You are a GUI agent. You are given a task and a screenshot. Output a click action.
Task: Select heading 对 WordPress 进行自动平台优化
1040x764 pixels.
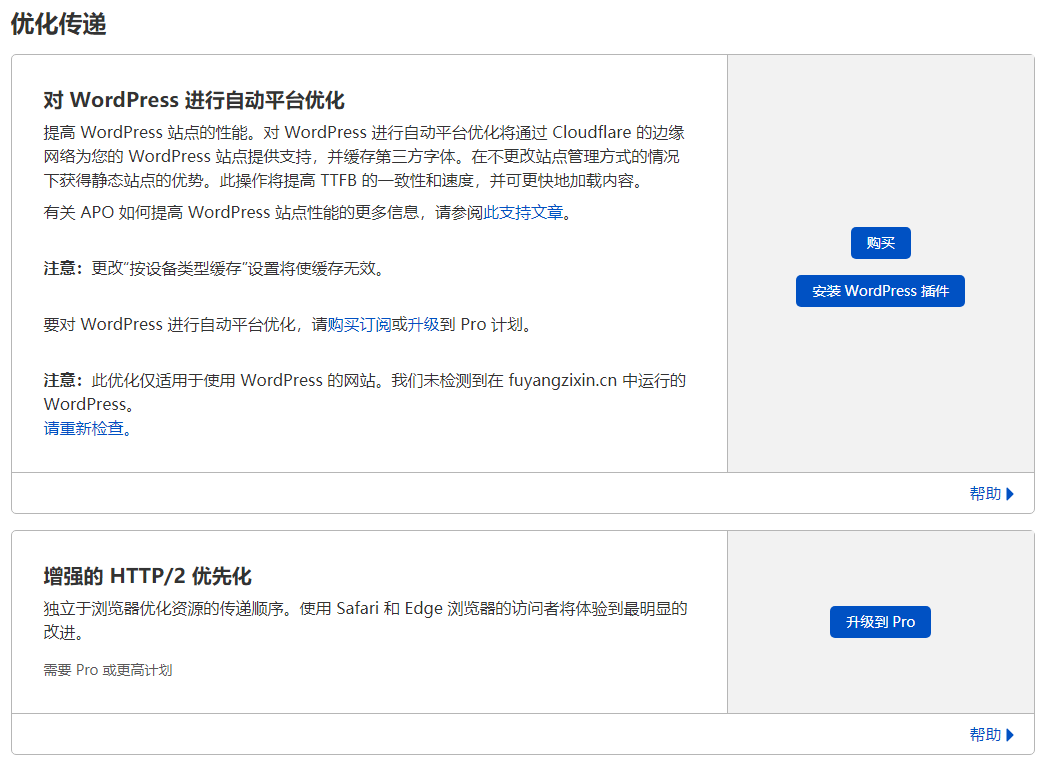194,100
